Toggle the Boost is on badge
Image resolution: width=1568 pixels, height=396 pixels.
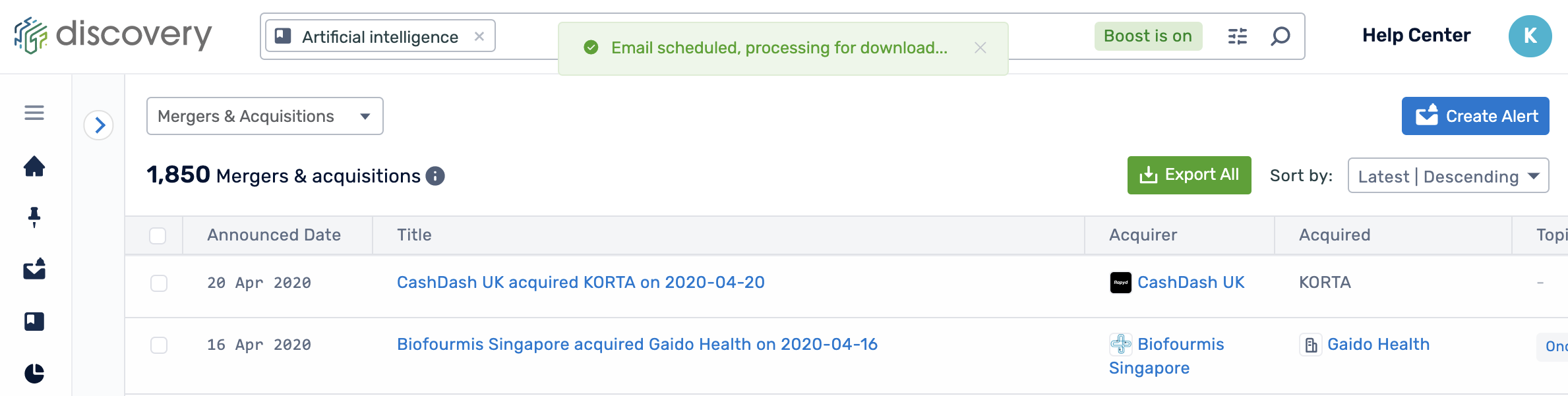click(x=1148, y=36)
